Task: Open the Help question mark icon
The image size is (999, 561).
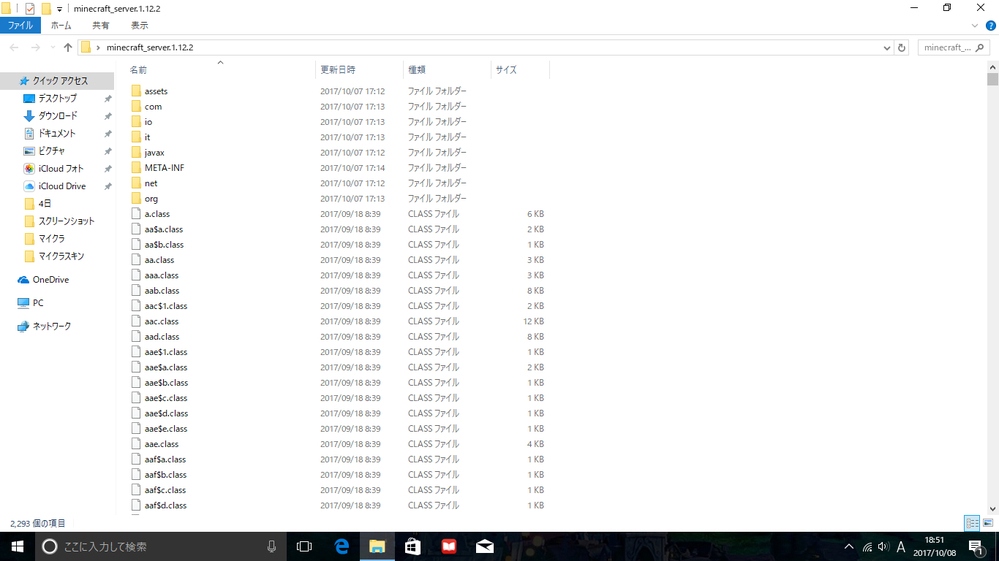Action: [x=990, y=25]
